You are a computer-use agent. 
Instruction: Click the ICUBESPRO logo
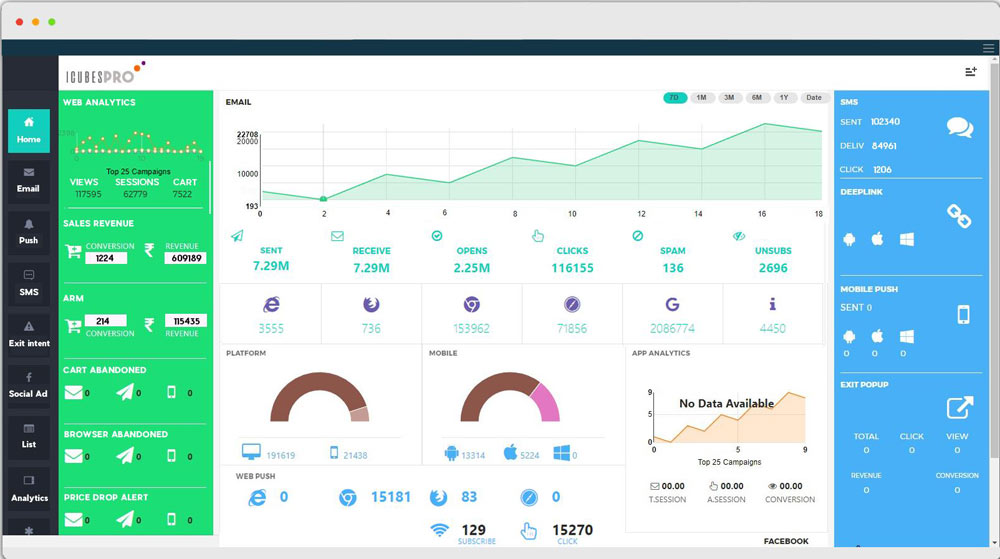tap(104, 74)
